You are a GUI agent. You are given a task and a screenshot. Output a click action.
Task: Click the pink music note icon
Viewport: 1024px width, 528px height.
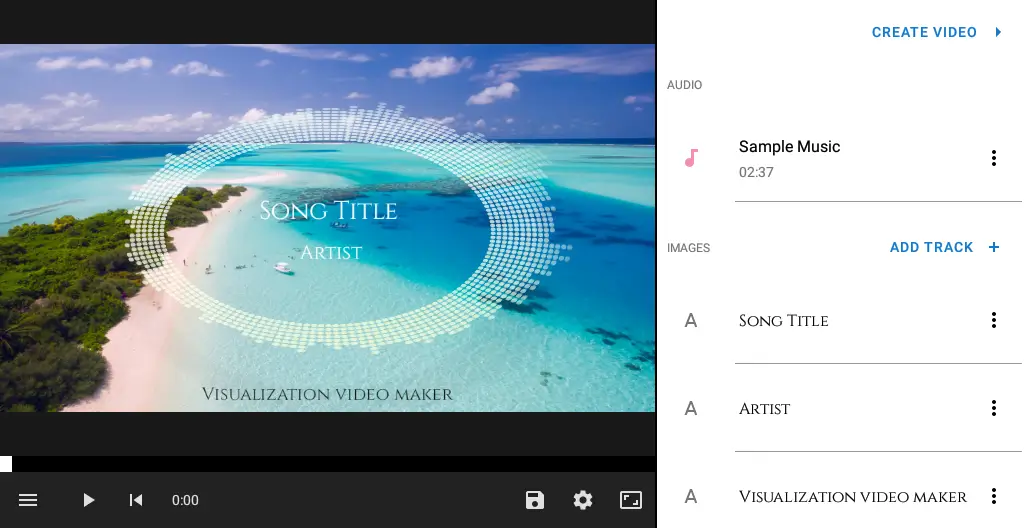click(x=690, y=158)
